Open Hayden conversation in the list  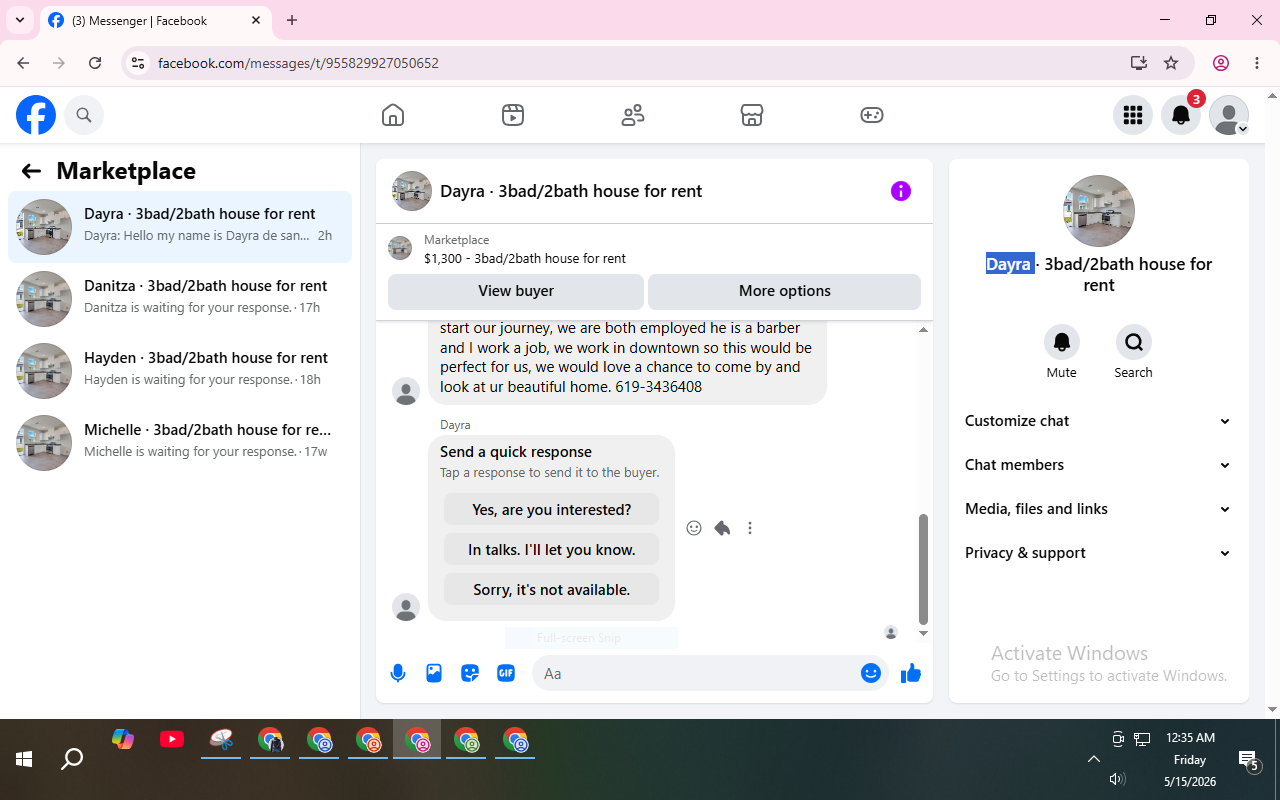click(x=180, y=371)
